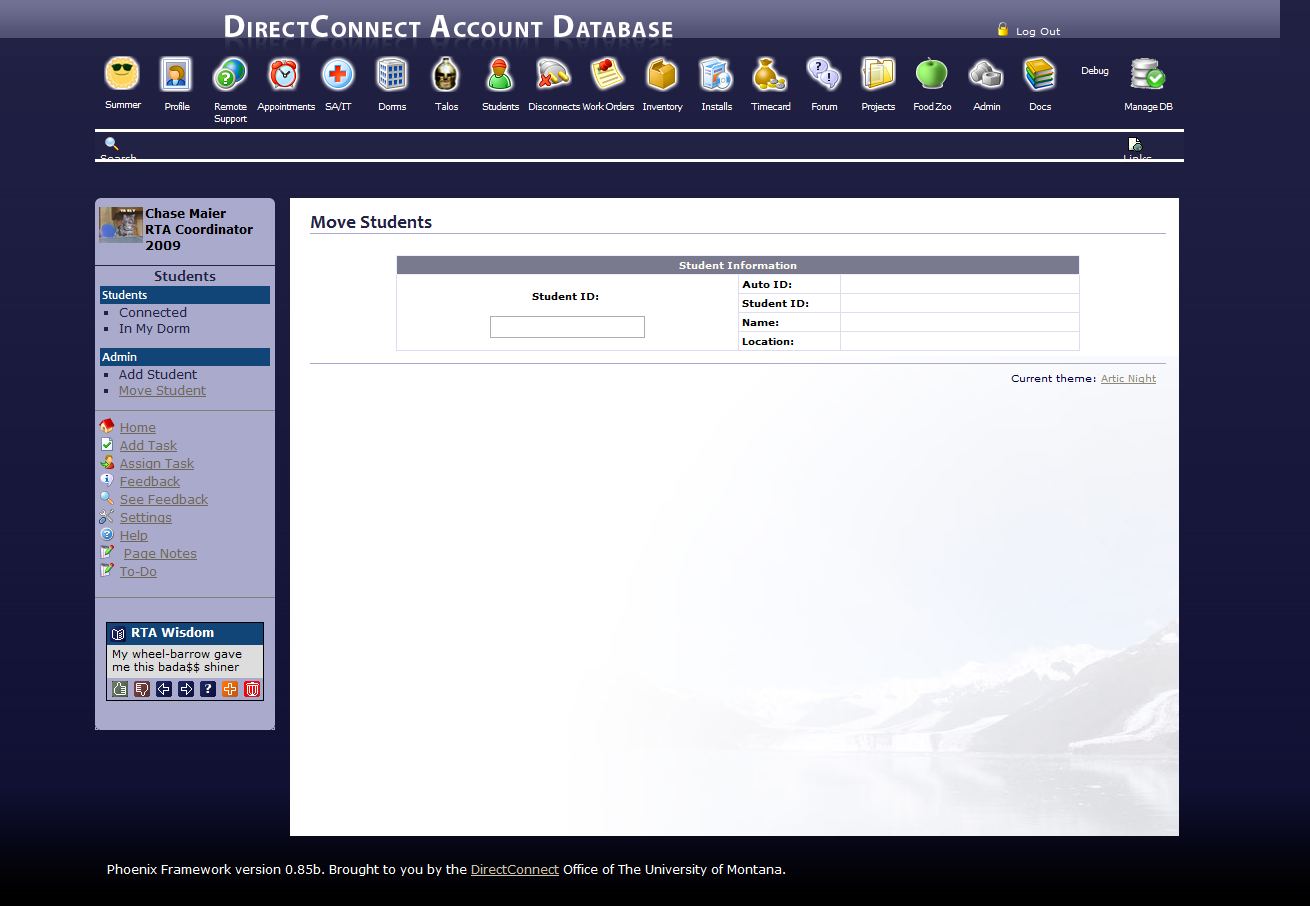This screenshot has height=906, width=1310.
Task: Open the Profile icon
Action: pos(176,74)
